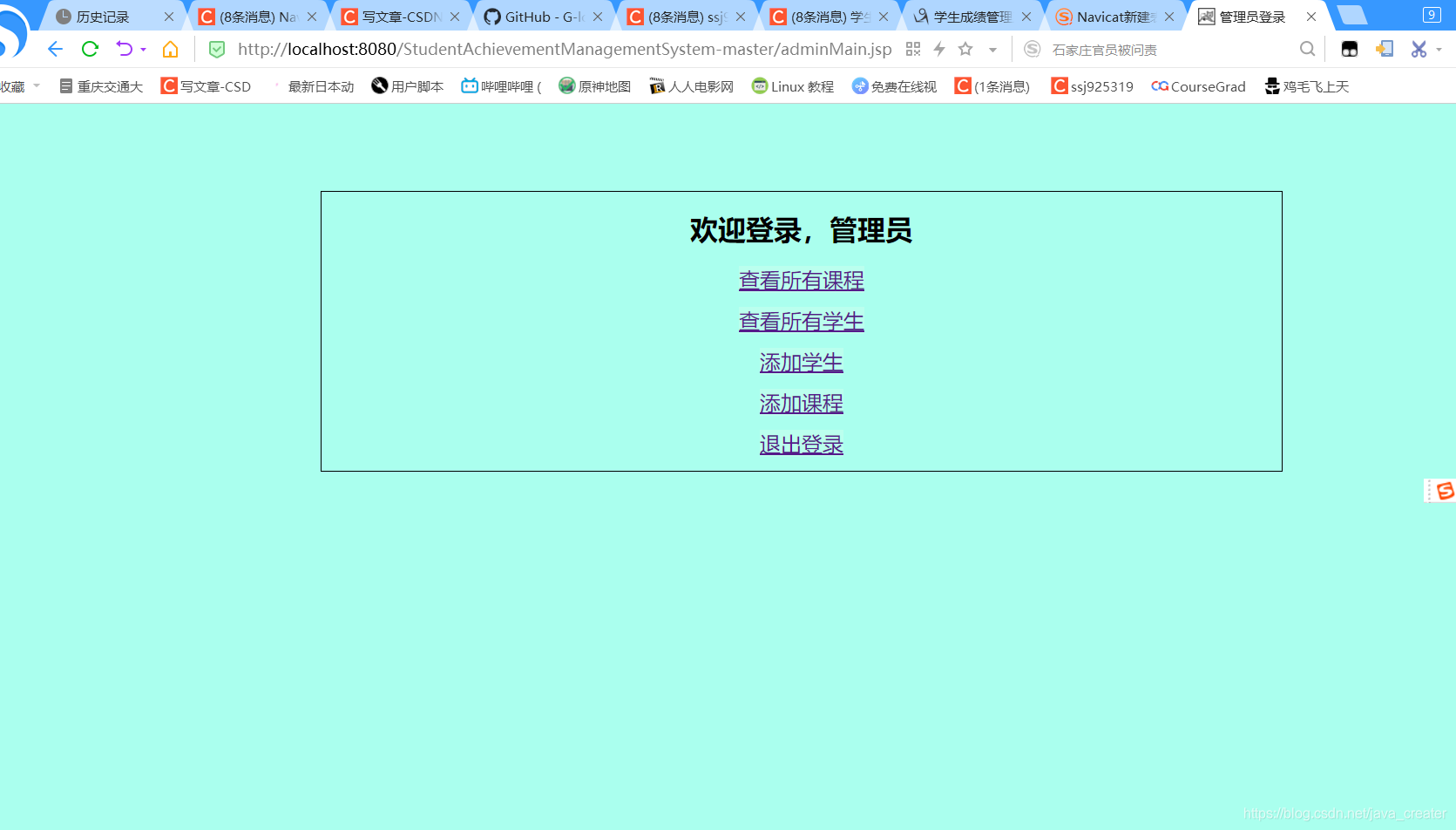Close the 历史记录 tab
This screenshot has height=830, width=1456.
[x=169, y=17]
